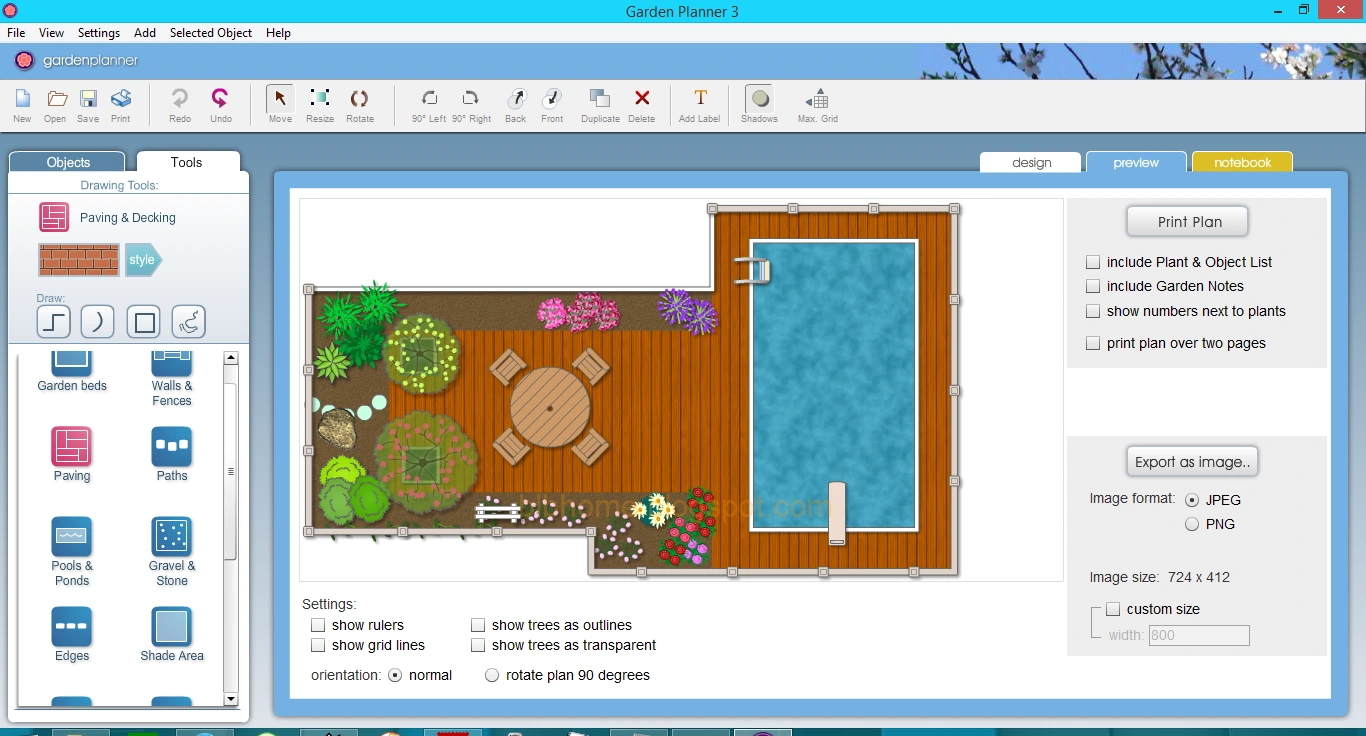Choose the Garden beds tool
Viewport: 1366px width, 736px height.
(x=72, y=371)
